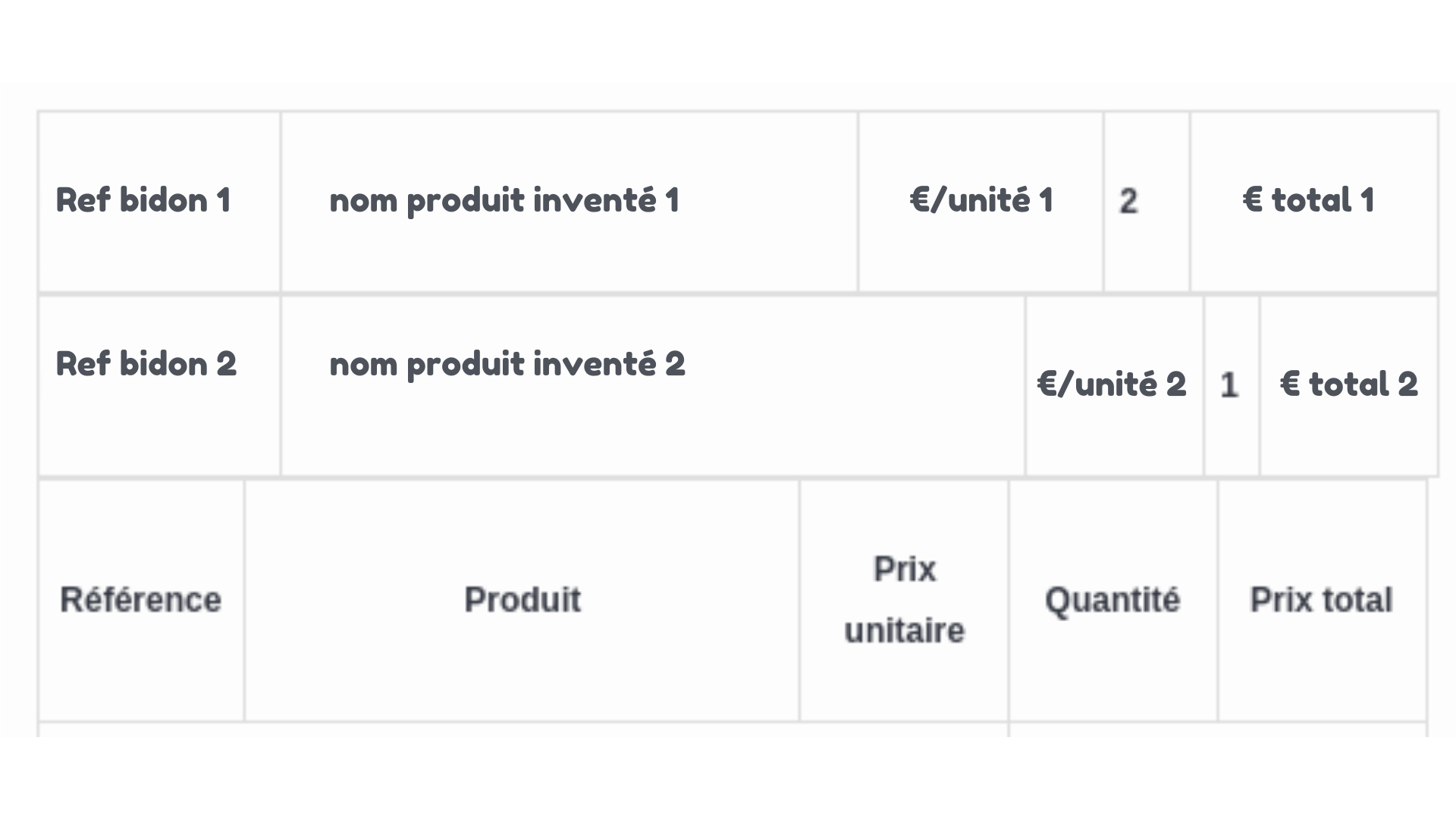Click the 'nom produit inventé 2' cell
Viewport: 1456px width, 819px height.
[507, 364]
